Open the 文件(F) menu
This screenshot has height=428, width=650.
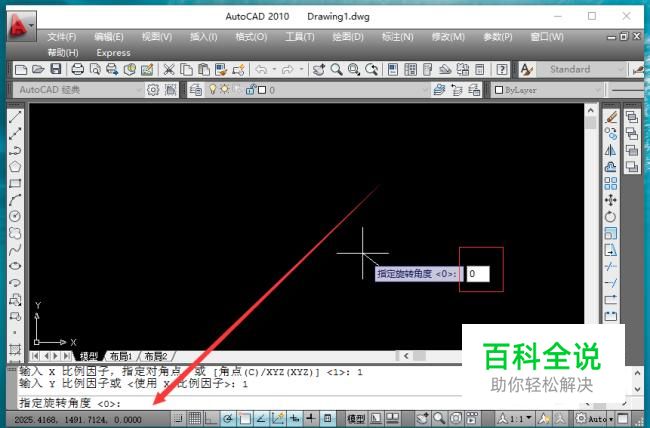(x=62, y=37)
